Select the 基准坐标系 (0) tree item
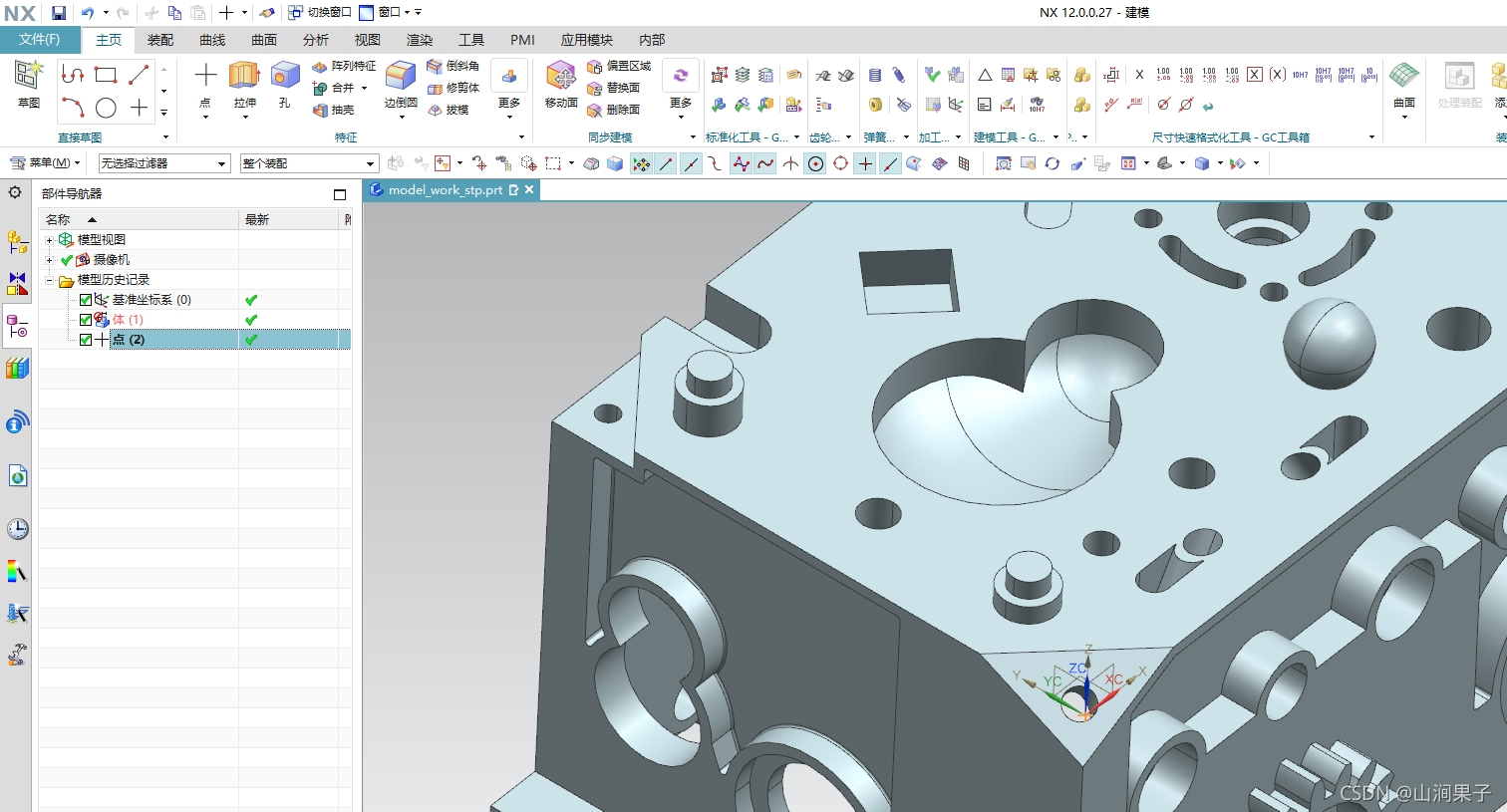Screen dimensions: 1507x812 [151, 300]
